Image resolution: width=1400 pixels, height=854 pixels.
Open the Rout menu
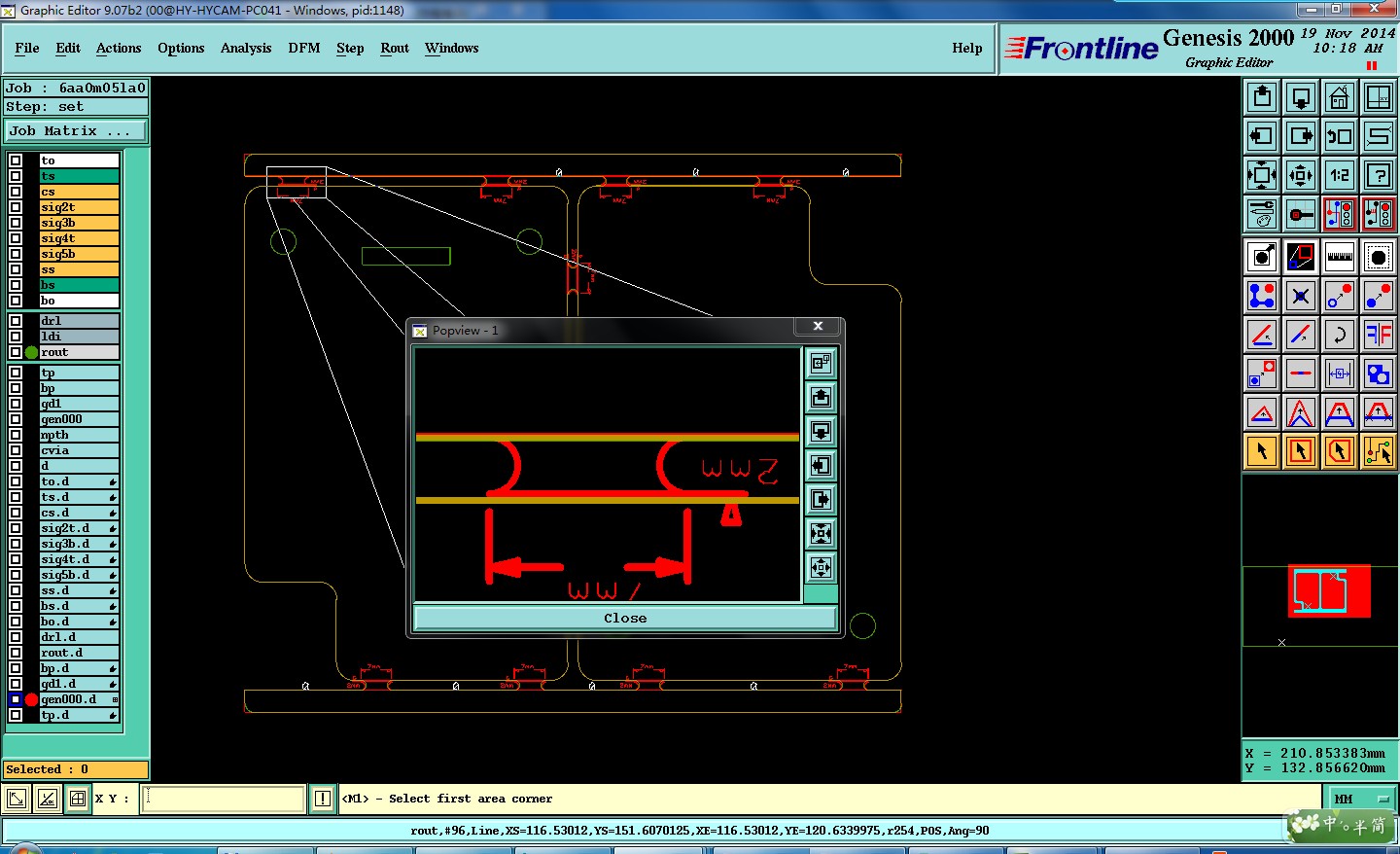395,48
